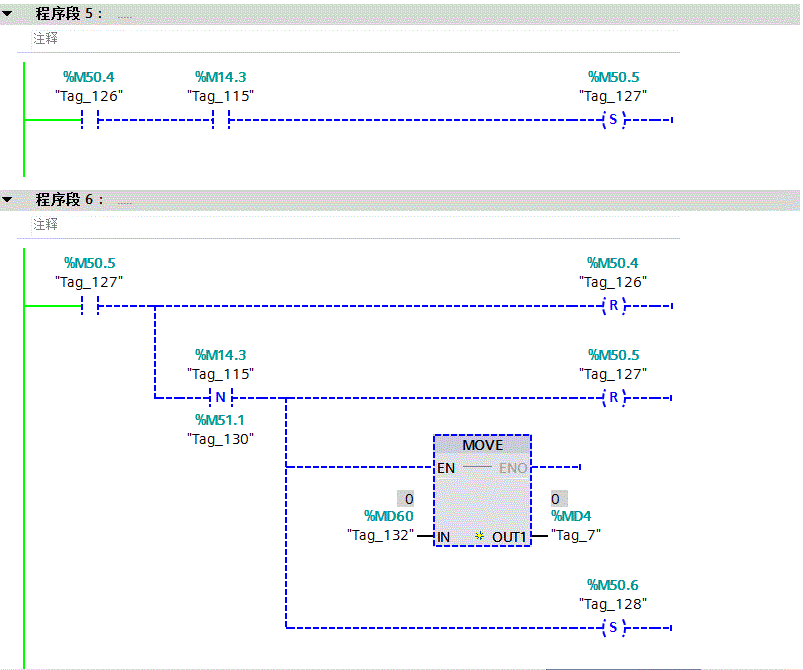803x670 pixels.
Task: Click the EN input of the MOVE box
Action: 446,468
